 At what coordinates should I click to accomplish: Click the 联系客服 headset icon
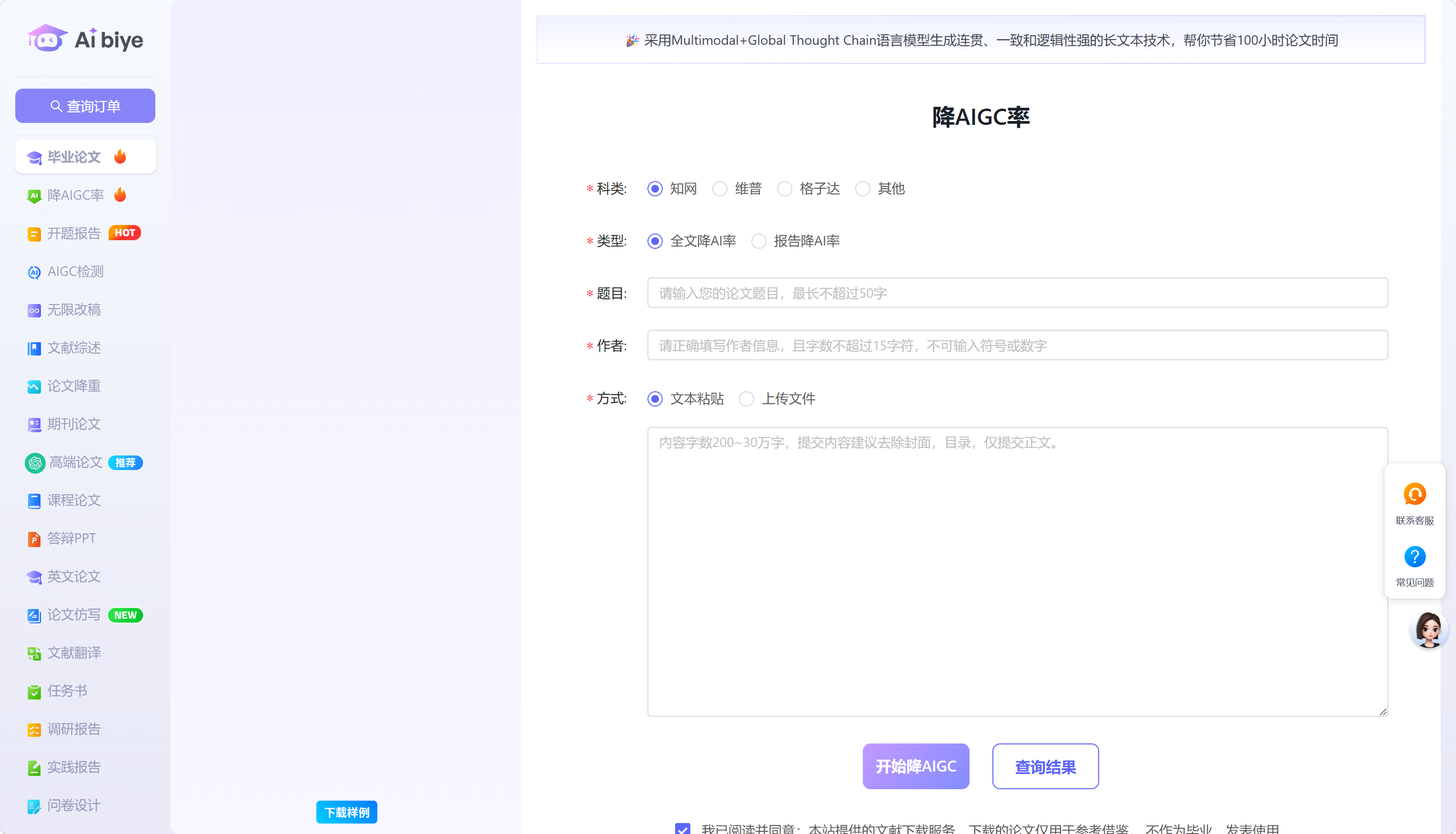1415,494
